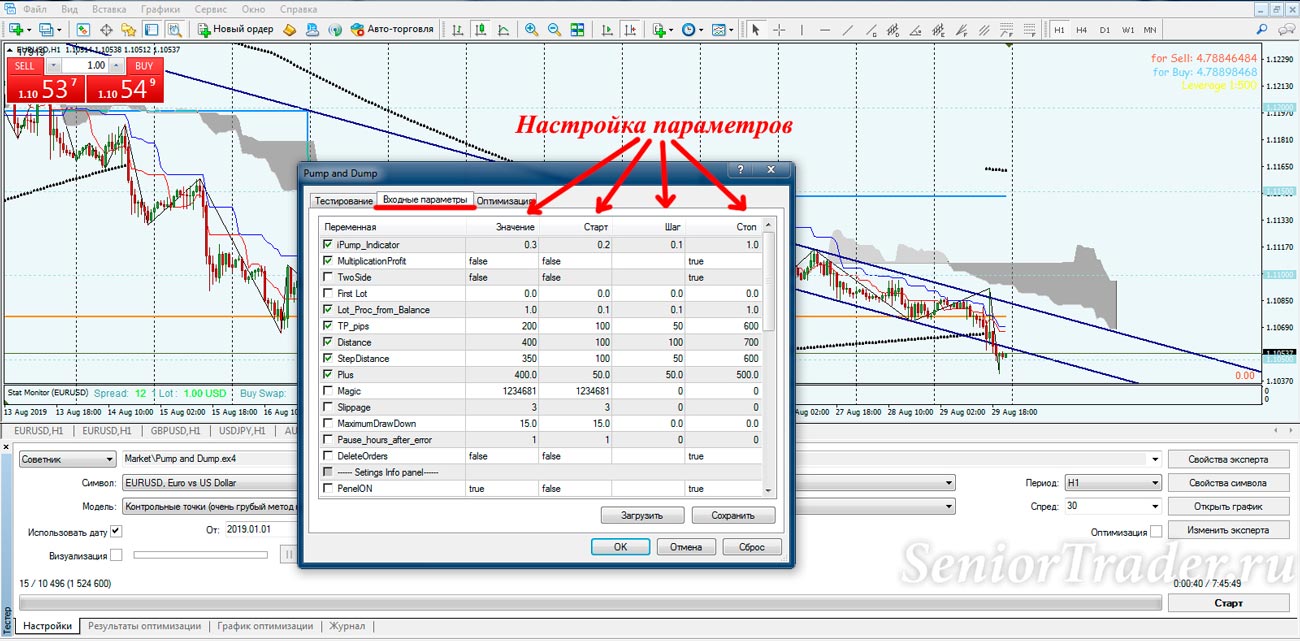Click the От date field 2019.01.01

click(260, 530)
